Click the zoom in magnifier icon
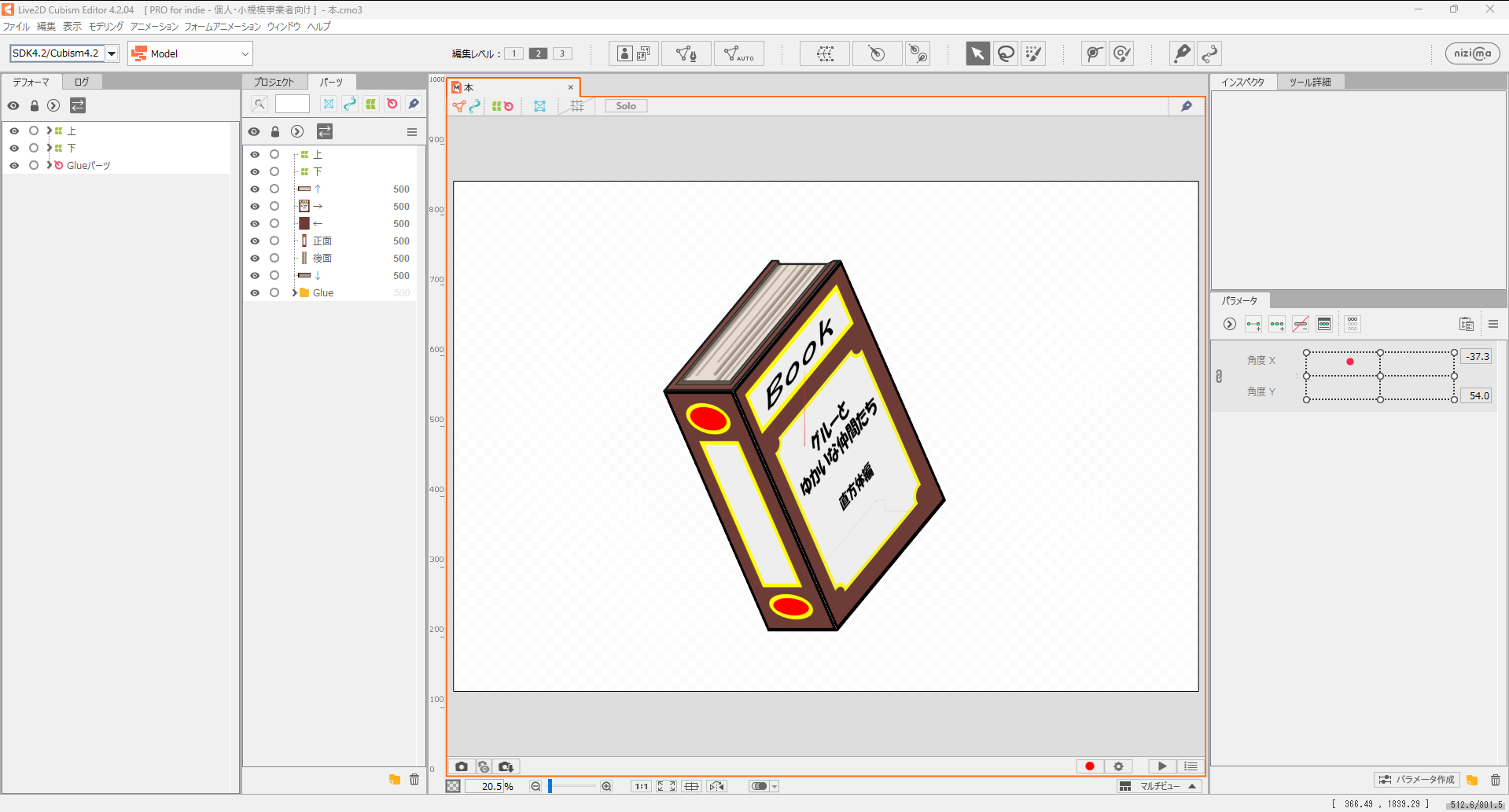 tap(606, 786)
